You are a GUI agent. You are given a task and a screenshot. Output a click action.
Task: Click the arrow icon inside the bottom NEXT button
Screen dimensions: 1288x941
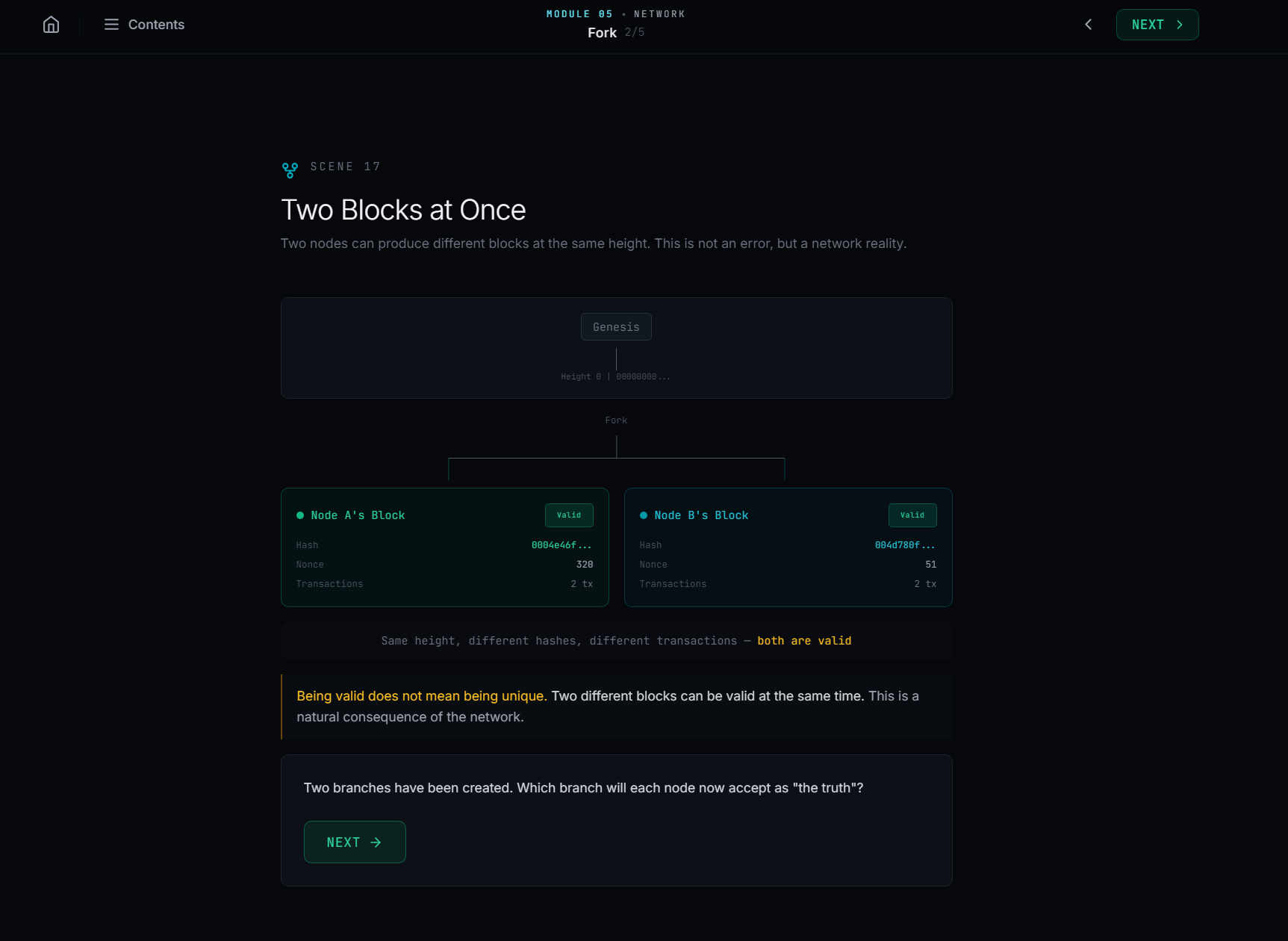tap(375, 842)
